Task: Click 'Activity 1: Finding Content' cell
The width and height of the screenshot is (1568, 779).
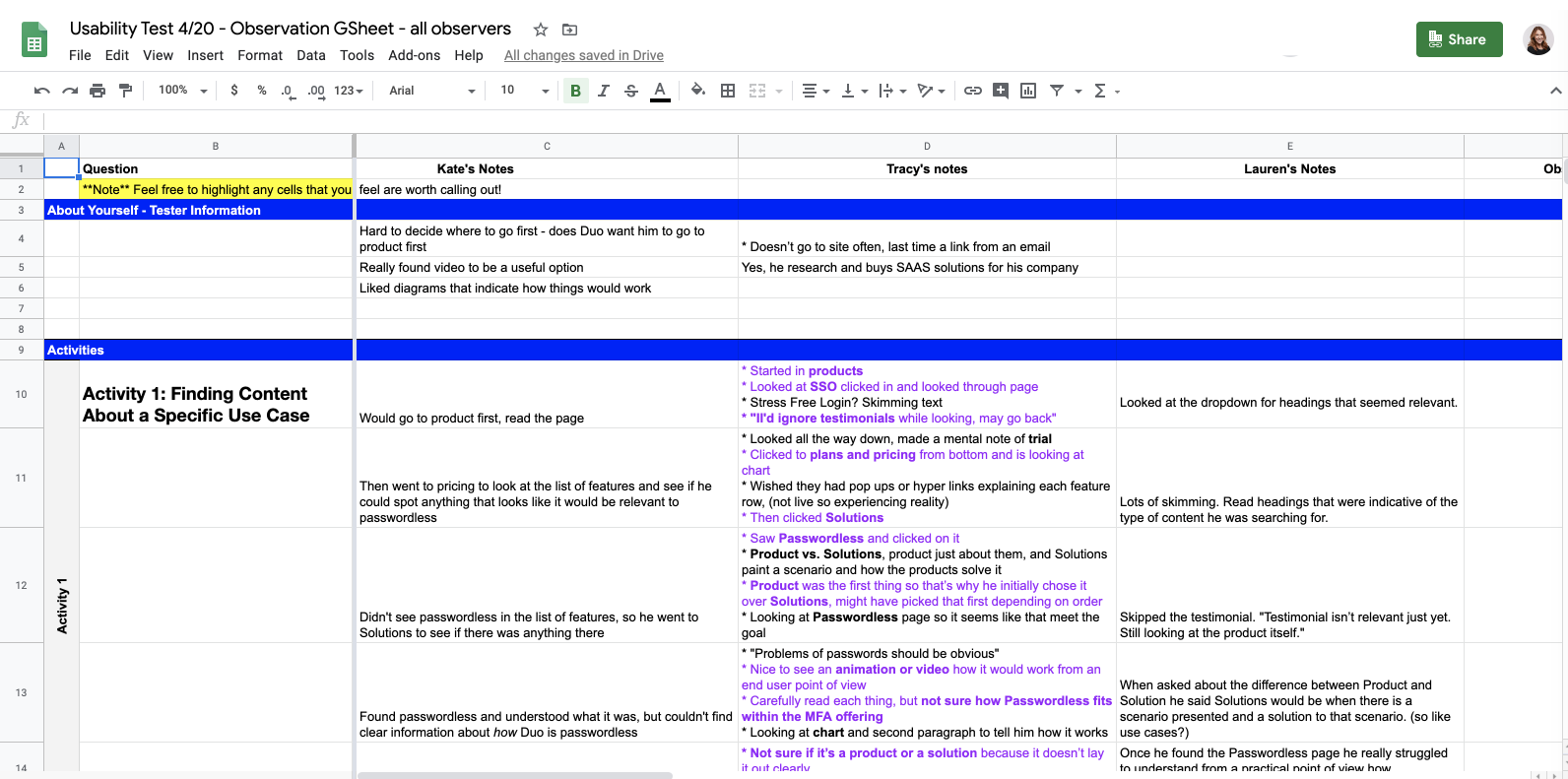Action: [216, 394]
